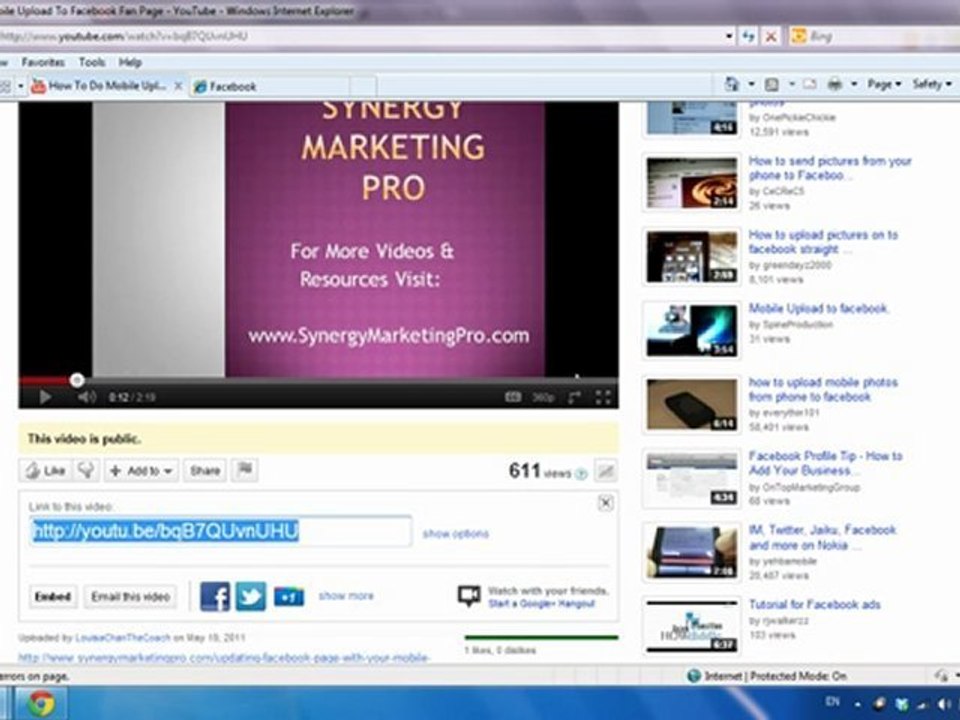Image resolution: width=960 pixels, height=720 pixels.
Task: Share video on Facebook icon
Action: click(x=215, y=596)
